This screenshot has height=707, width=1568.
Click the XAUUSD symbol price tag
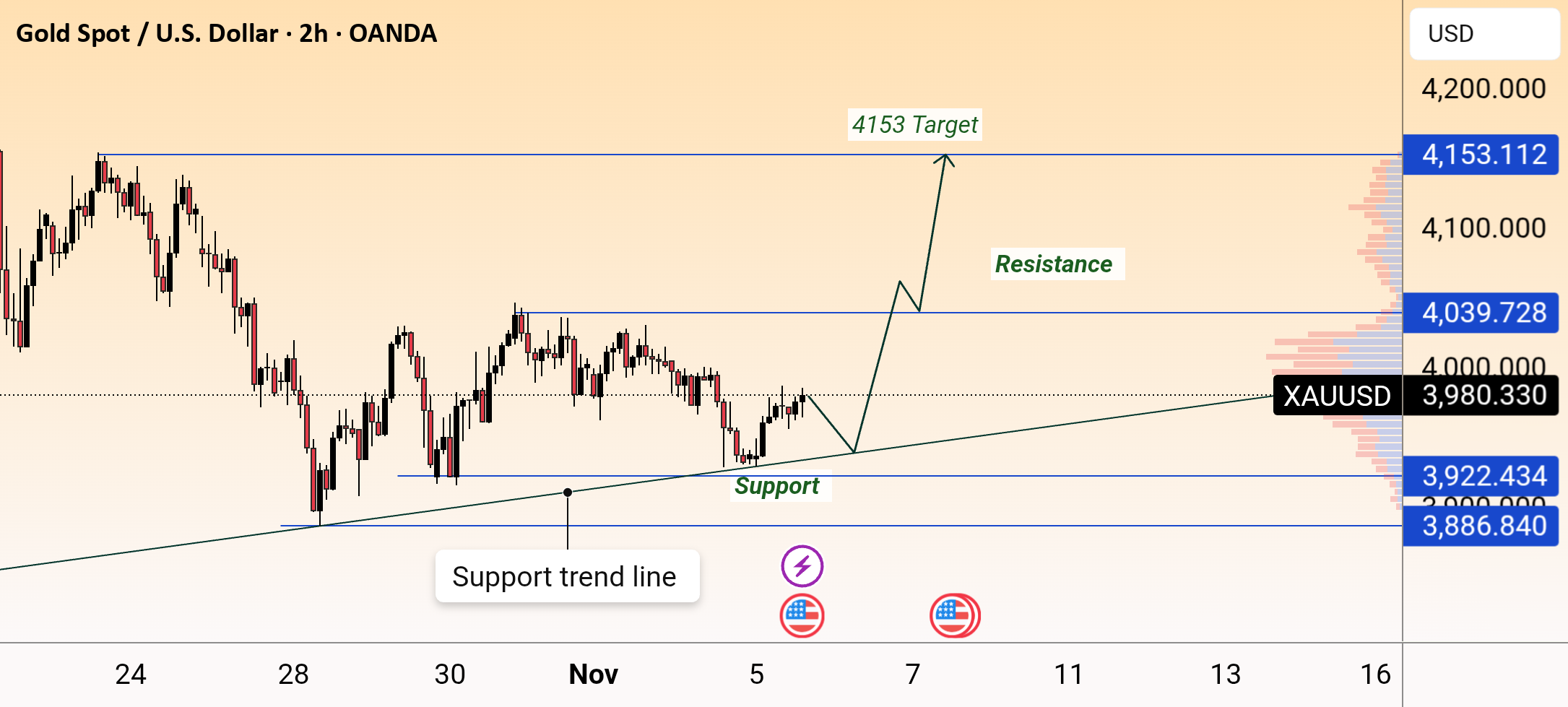1338,395
